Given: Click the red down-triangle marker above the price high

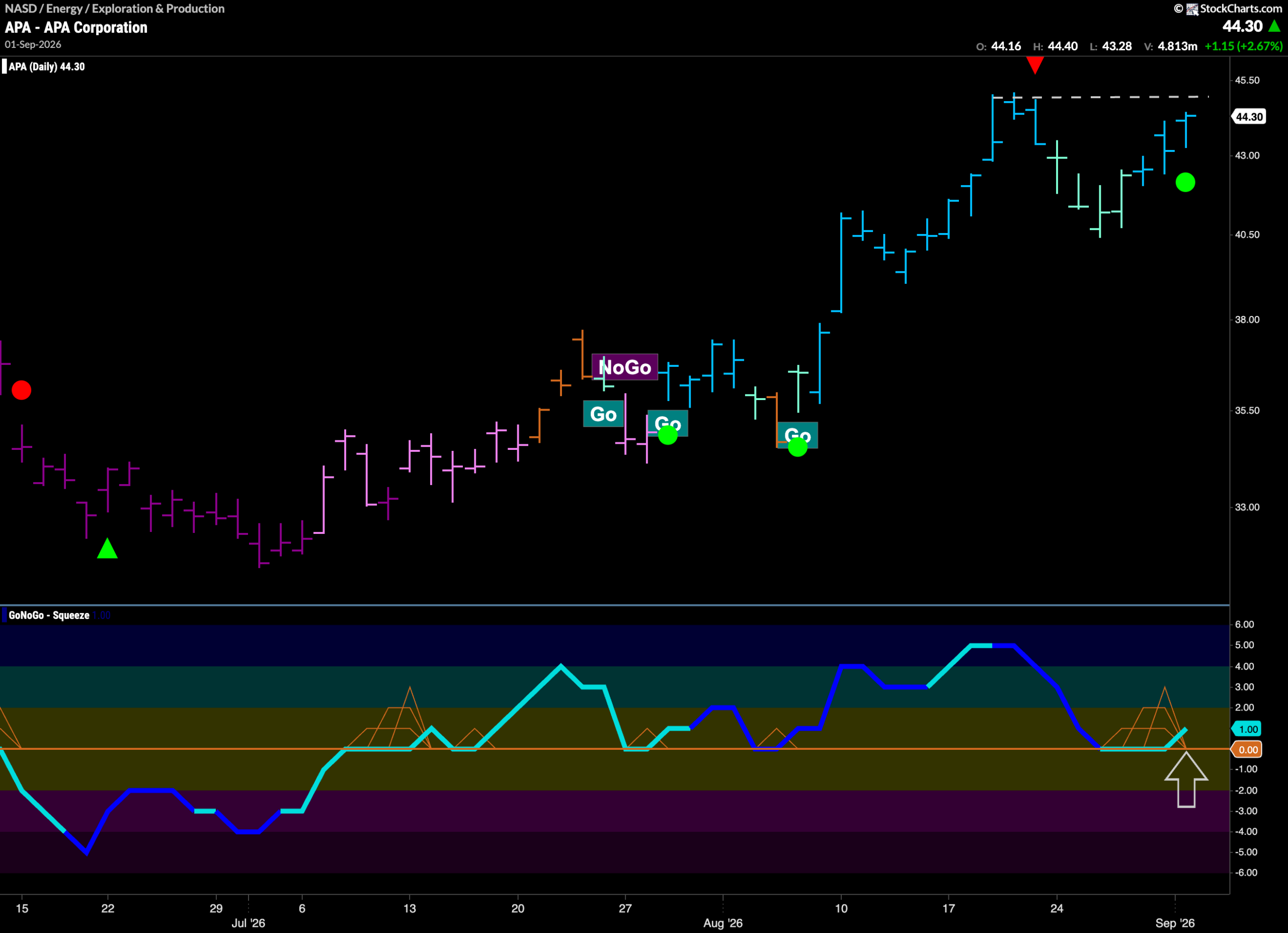Looking at the screenshot, I should tap(1035, 65).
